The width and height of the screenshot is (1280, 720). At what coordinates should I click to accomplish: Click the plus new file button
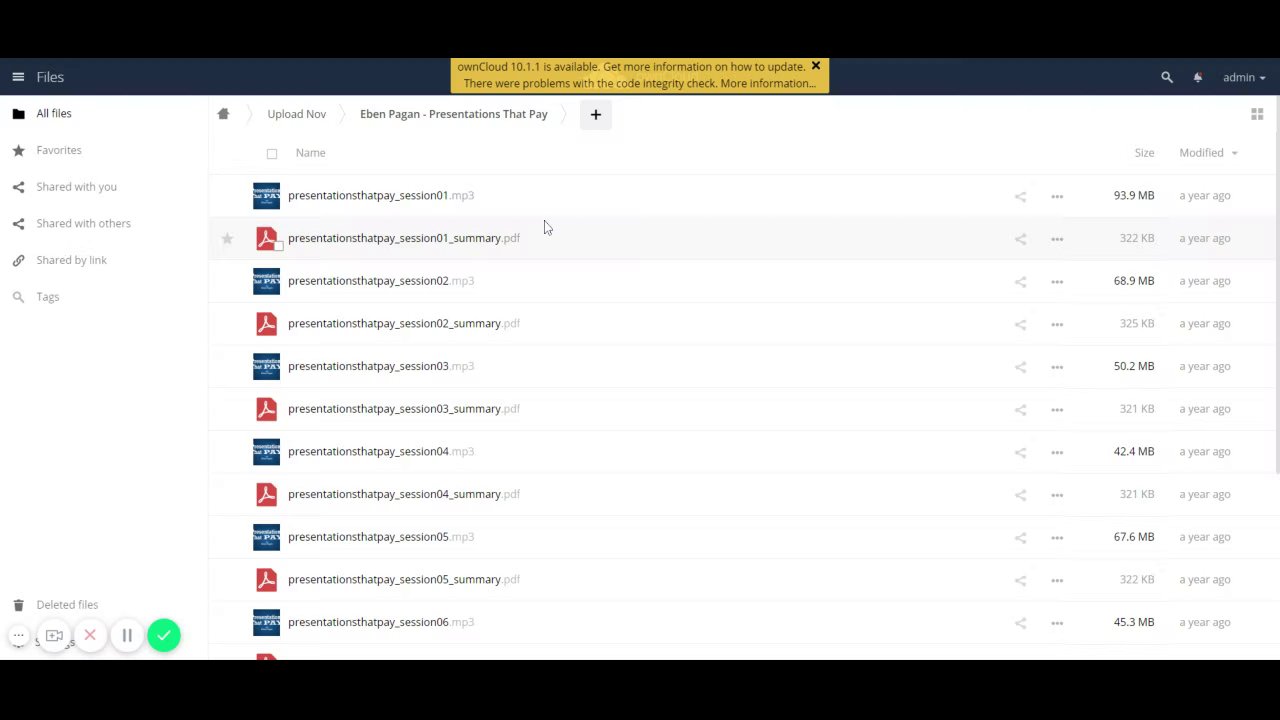click(x=595, y=114)
